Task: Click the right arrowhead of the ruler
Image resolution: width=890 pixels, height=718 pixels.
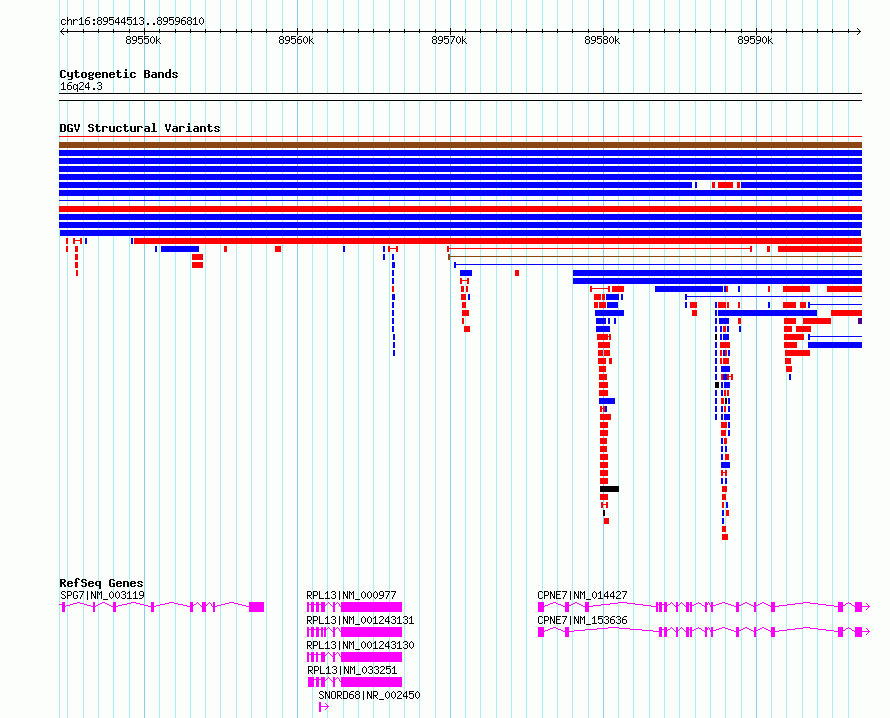Action: 859,31
